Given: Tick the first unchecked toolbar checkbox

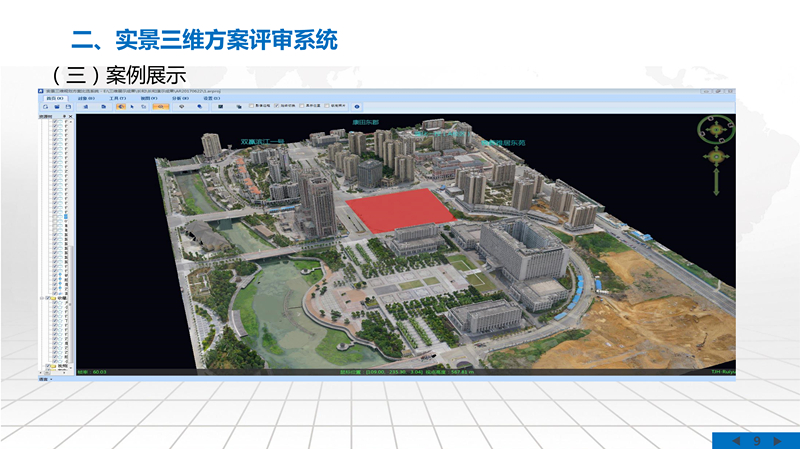Looking at the screenshot, I should 251,106.
